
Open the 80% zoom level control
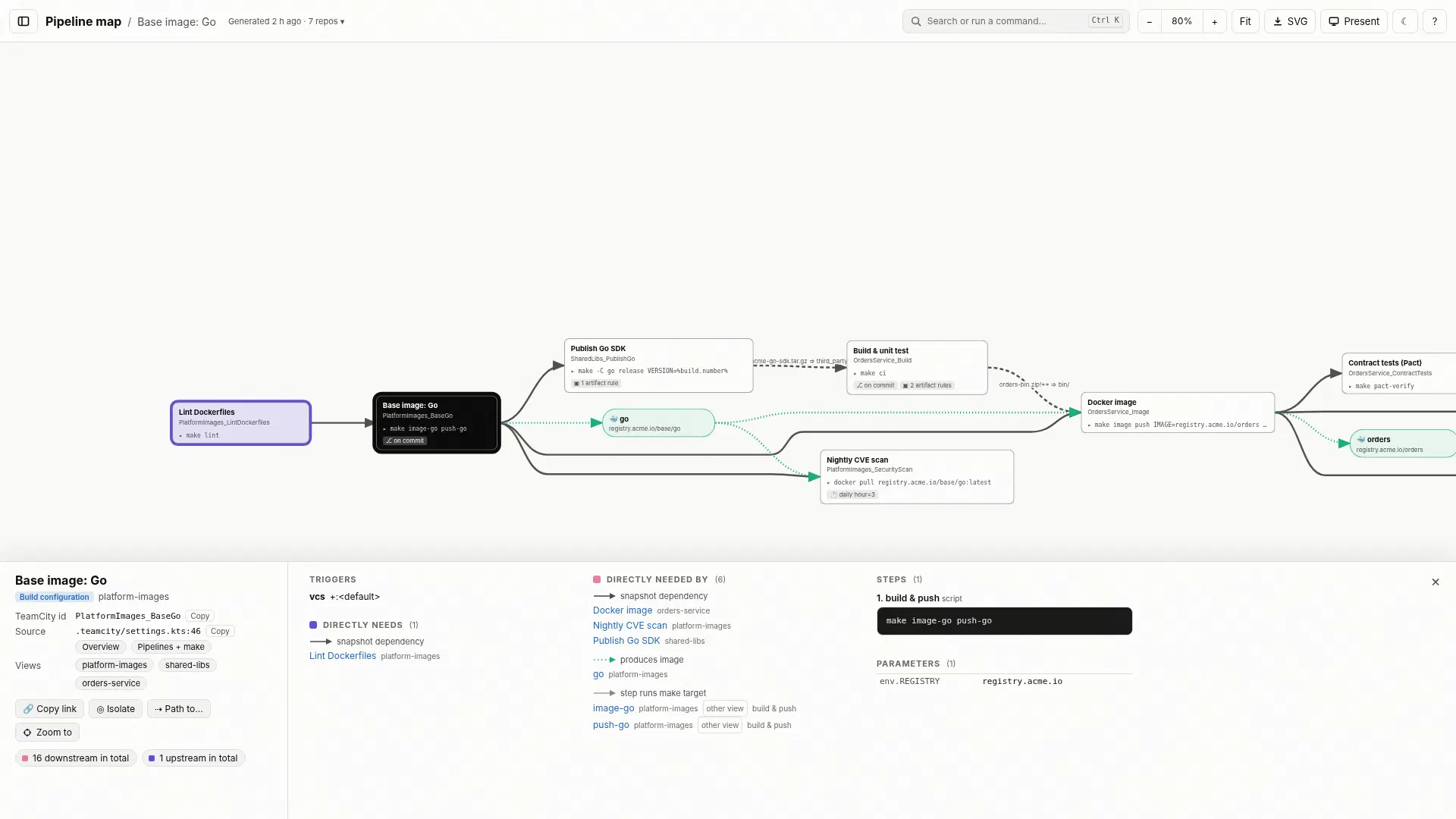(x=1181, y=21)
